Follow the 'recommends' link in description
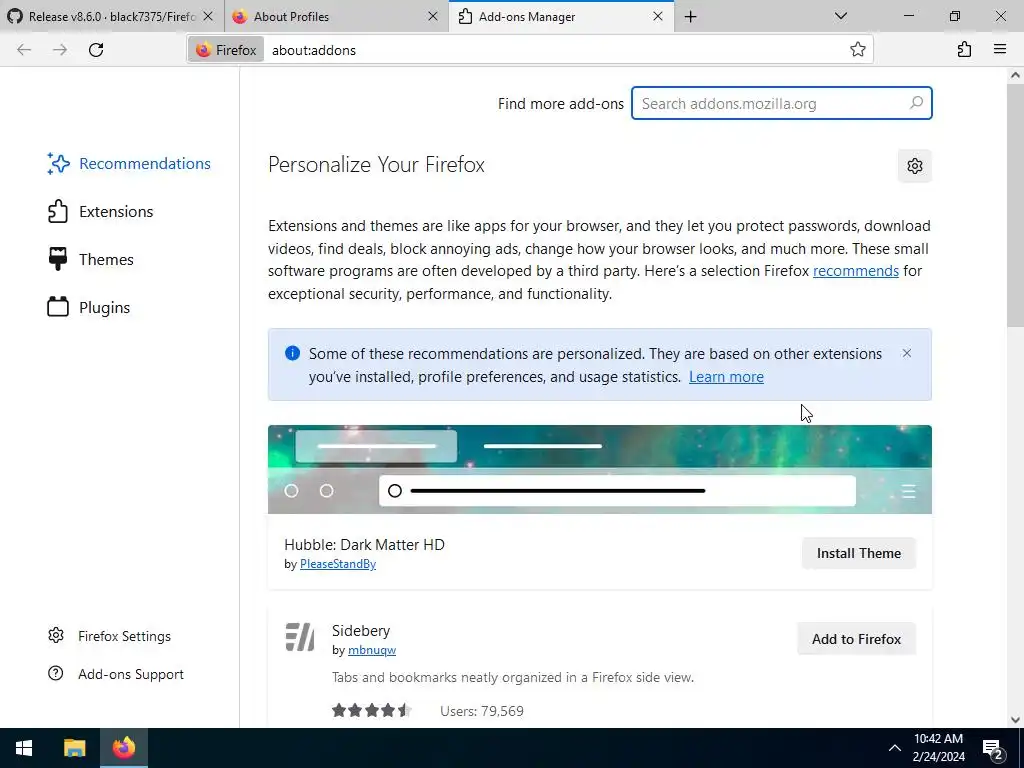 (856, 271)
